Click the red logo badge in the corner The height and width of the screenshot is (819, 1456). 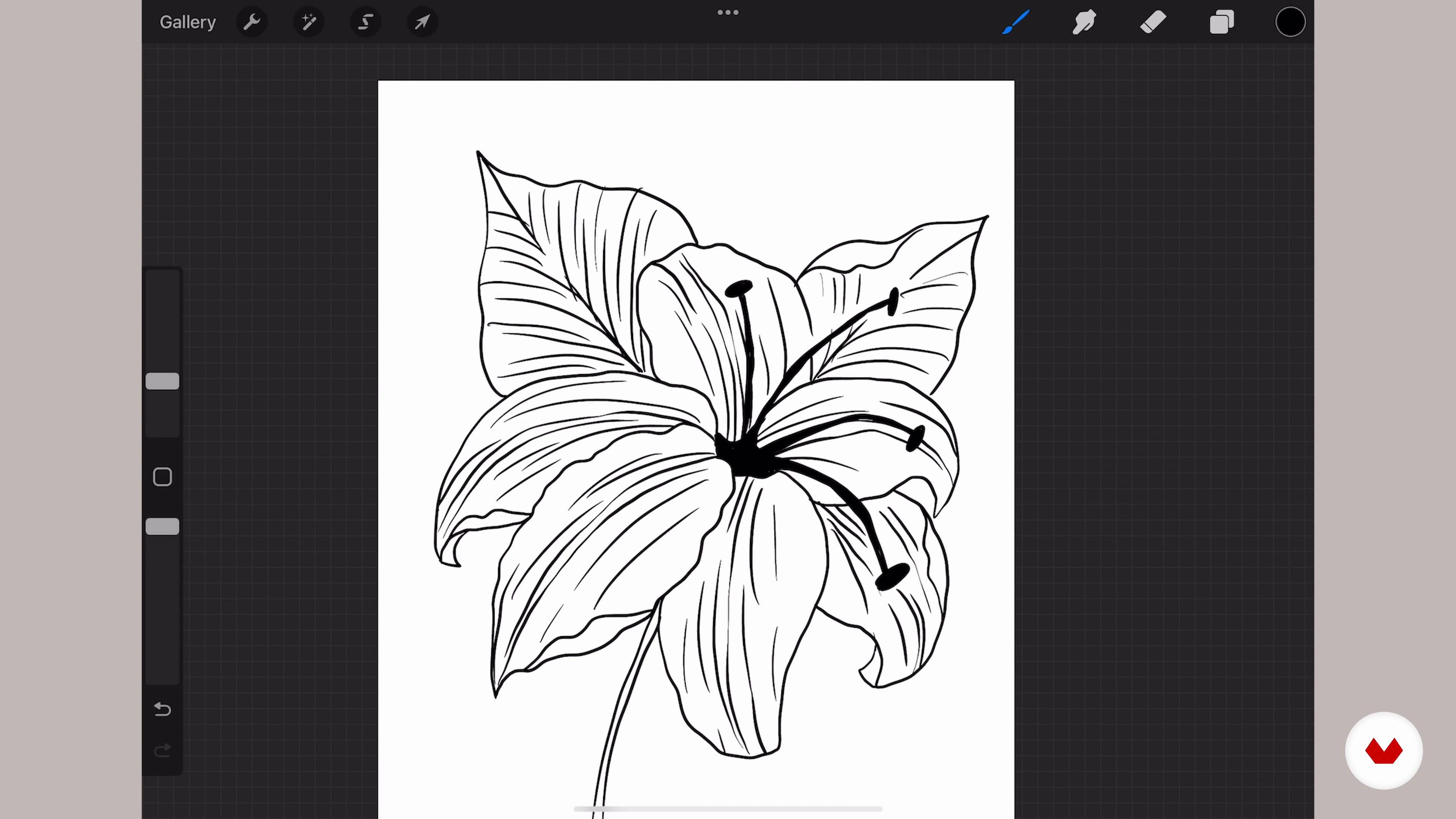(x=1383, y=751)
